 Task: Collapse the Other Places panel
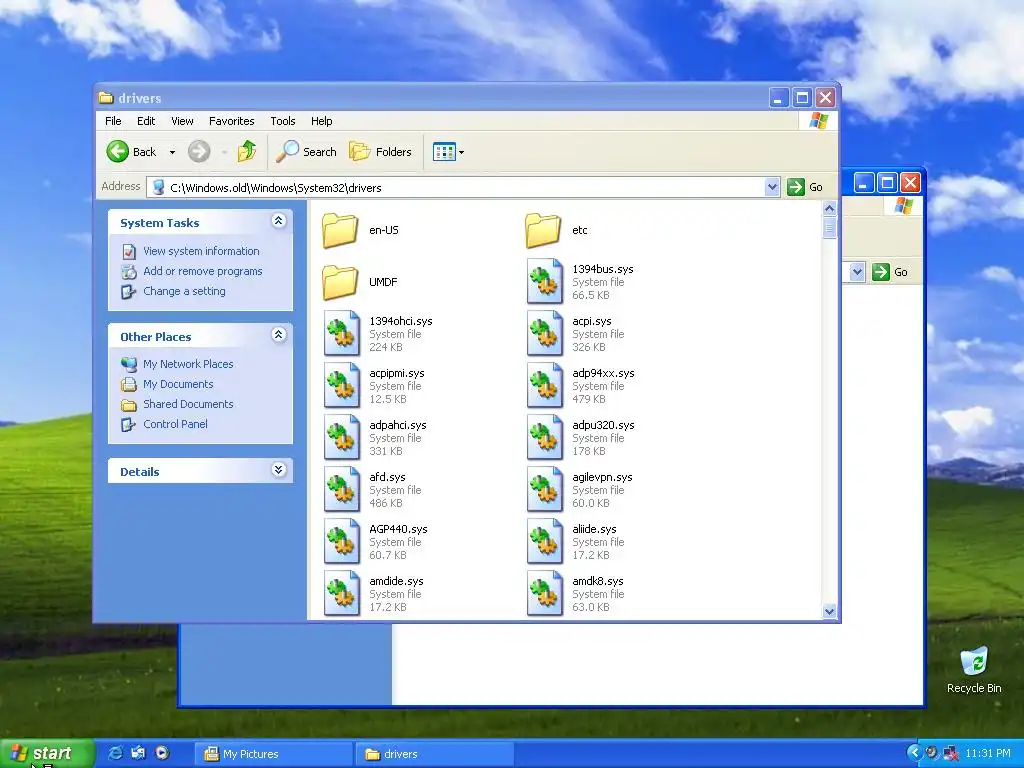point(279,335)
